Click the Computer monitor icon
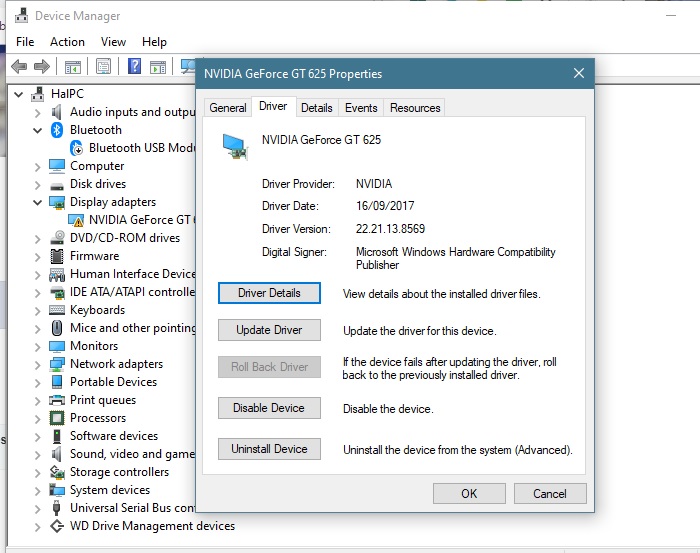 [x=57, y=166]
